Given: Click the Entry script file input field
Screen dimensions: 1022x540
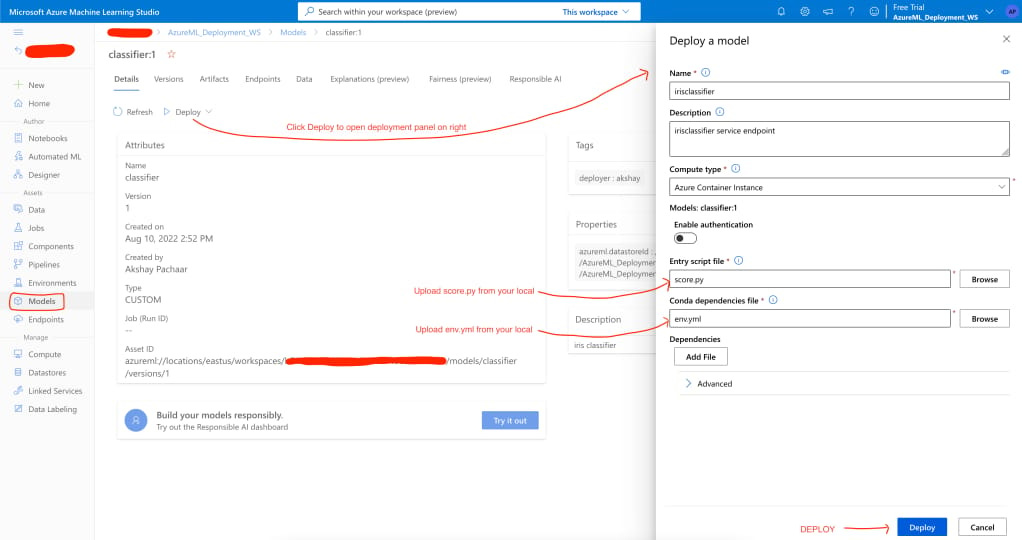Looking at the screenshot, I should [810, 279].
